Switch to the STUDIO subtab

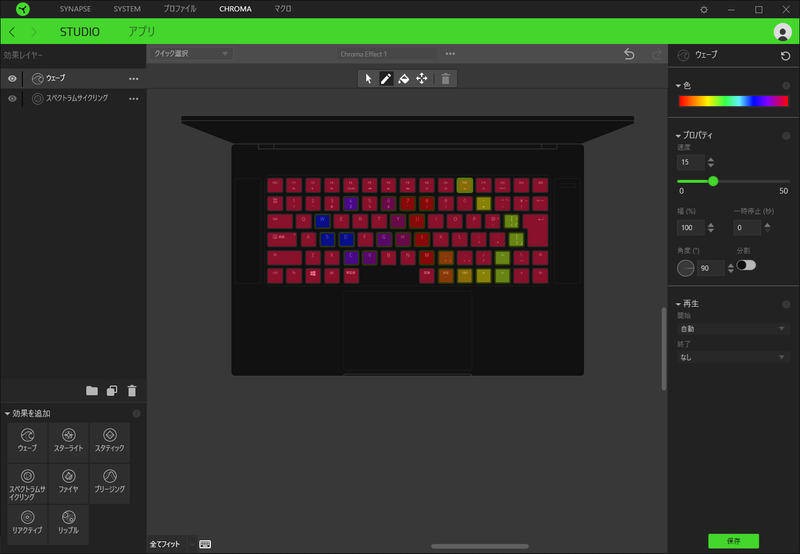(80, 32)
